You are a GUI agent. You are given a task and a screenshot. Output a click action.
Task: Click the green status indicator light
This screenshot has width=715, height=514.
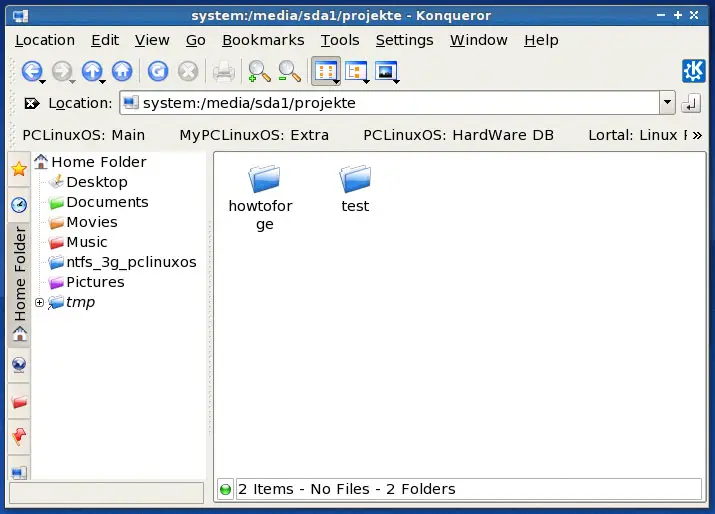(225, 489)
